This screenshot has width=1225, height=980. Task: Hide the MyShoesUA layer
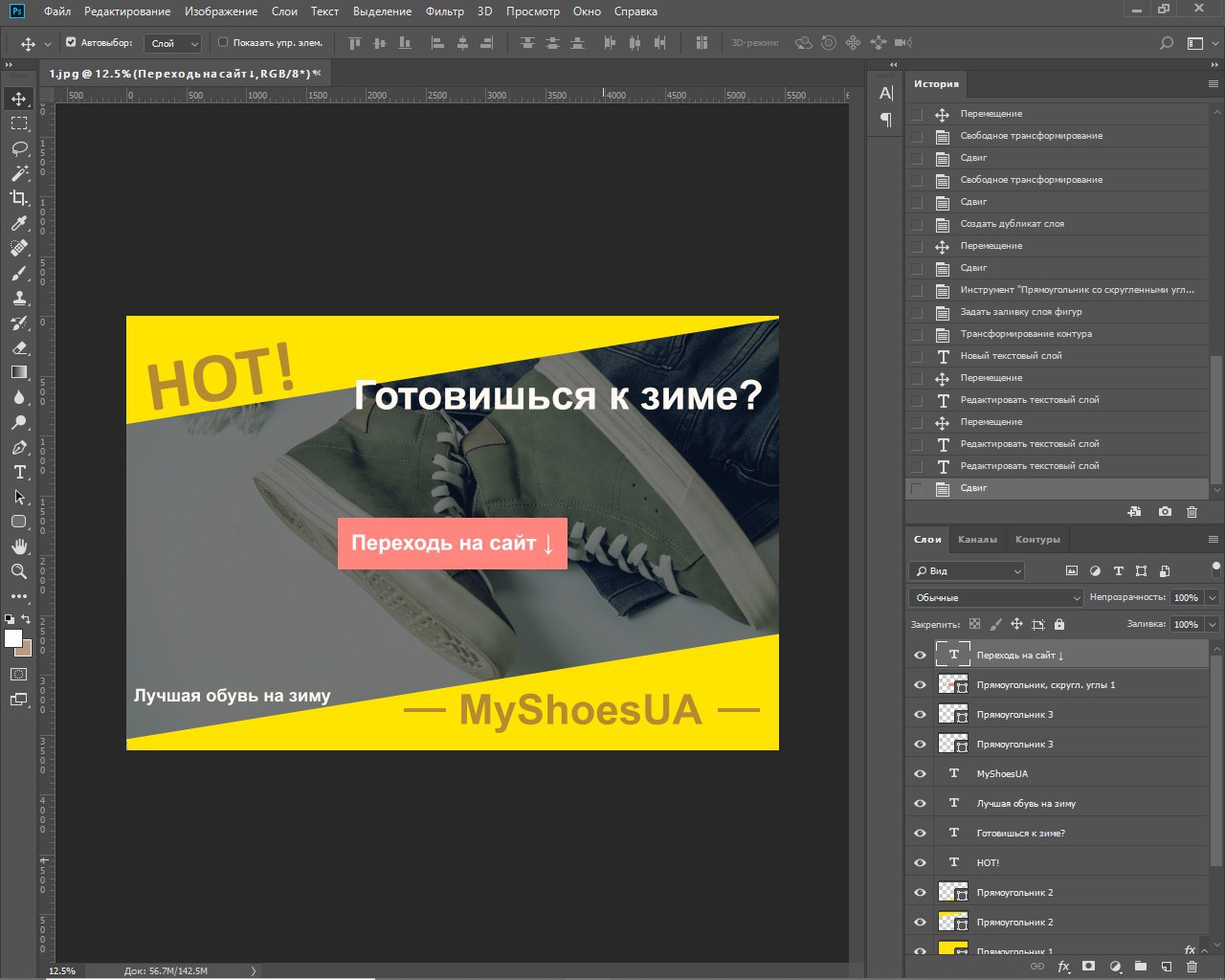[920, 773]
